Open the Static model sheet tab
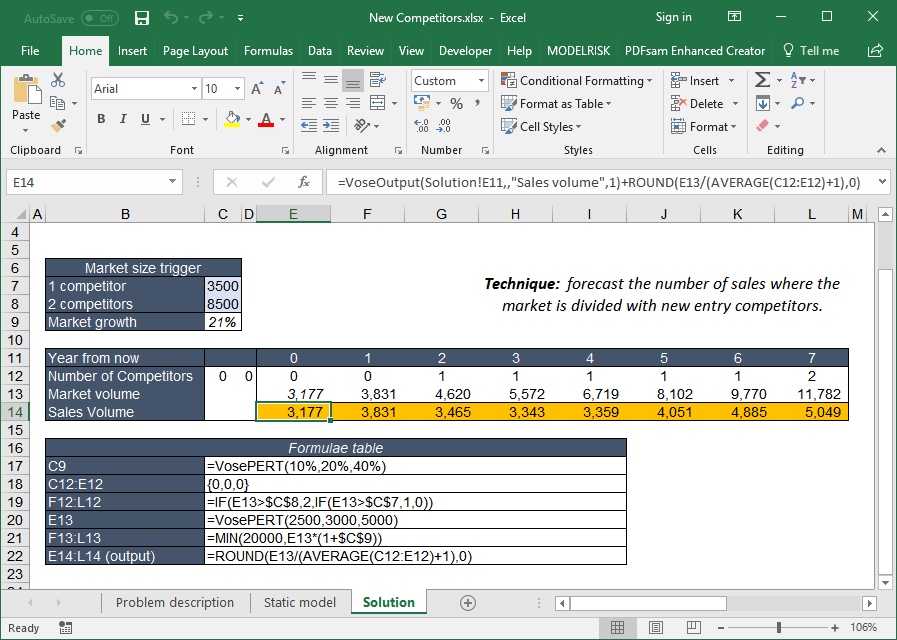The image size is (897, 640). point(299,603)
